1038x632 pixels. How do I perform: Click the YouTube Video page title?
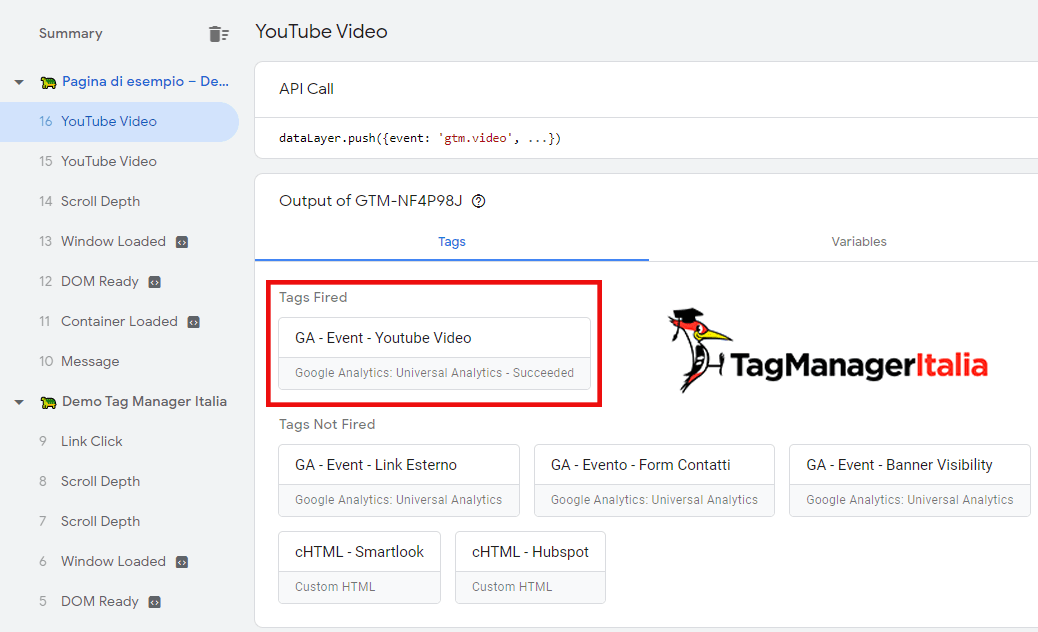(322, 31)
